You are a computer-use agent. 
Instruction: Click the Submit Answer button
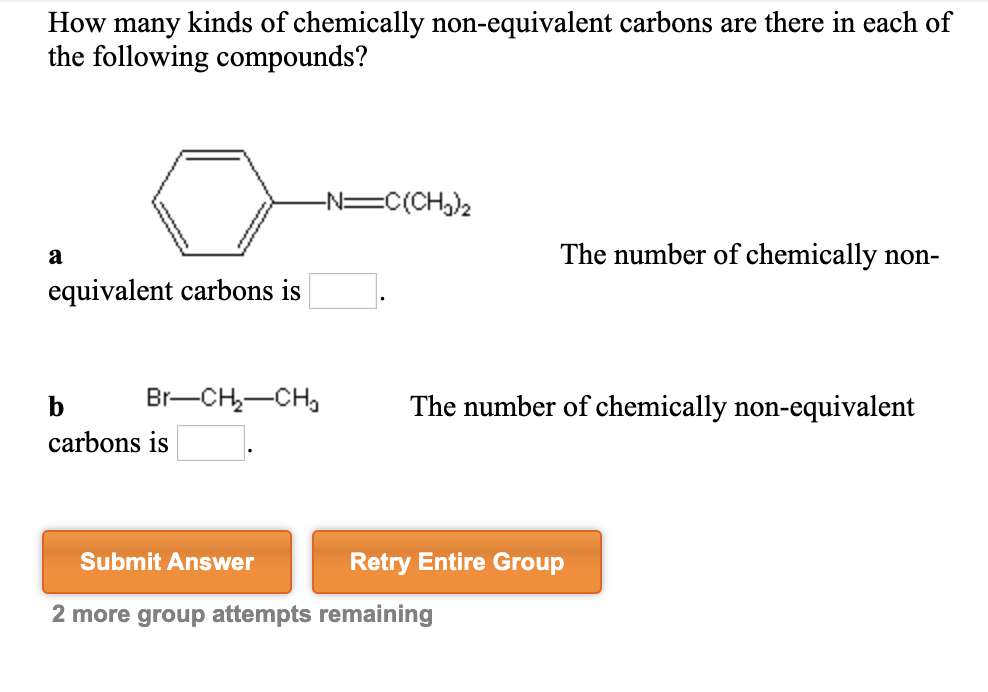(166, 562)
